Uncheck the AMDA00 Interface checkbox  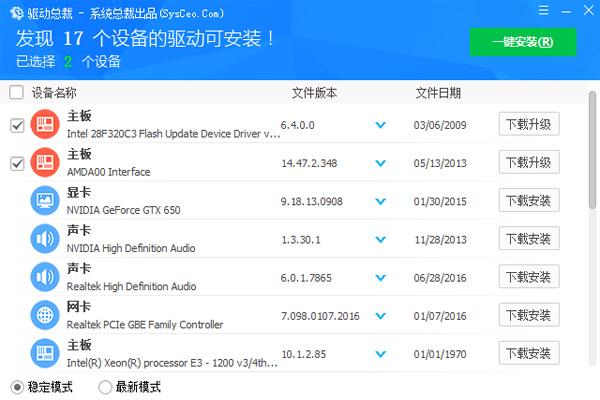pos(17,163)
